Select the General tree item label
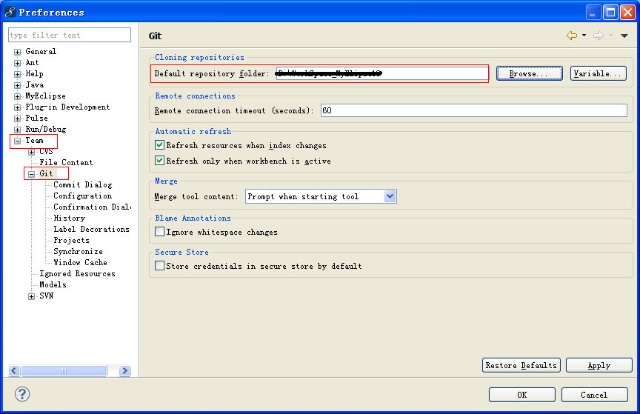 click(40, 51)
